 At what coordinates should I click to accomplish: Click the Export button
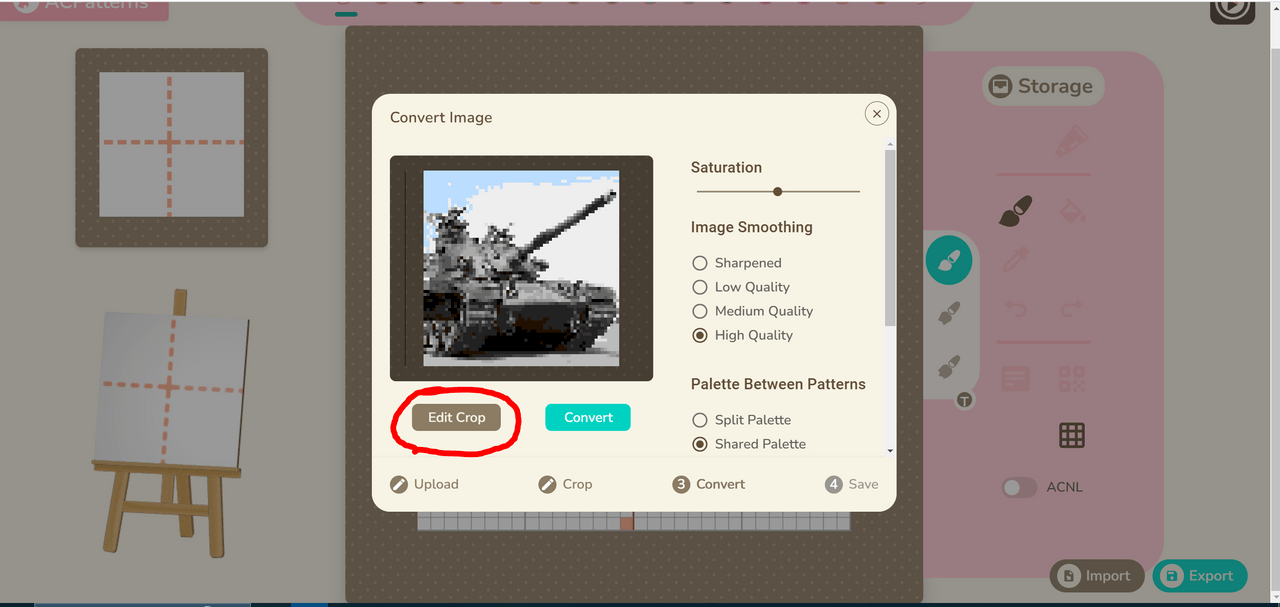(1200, 575)
